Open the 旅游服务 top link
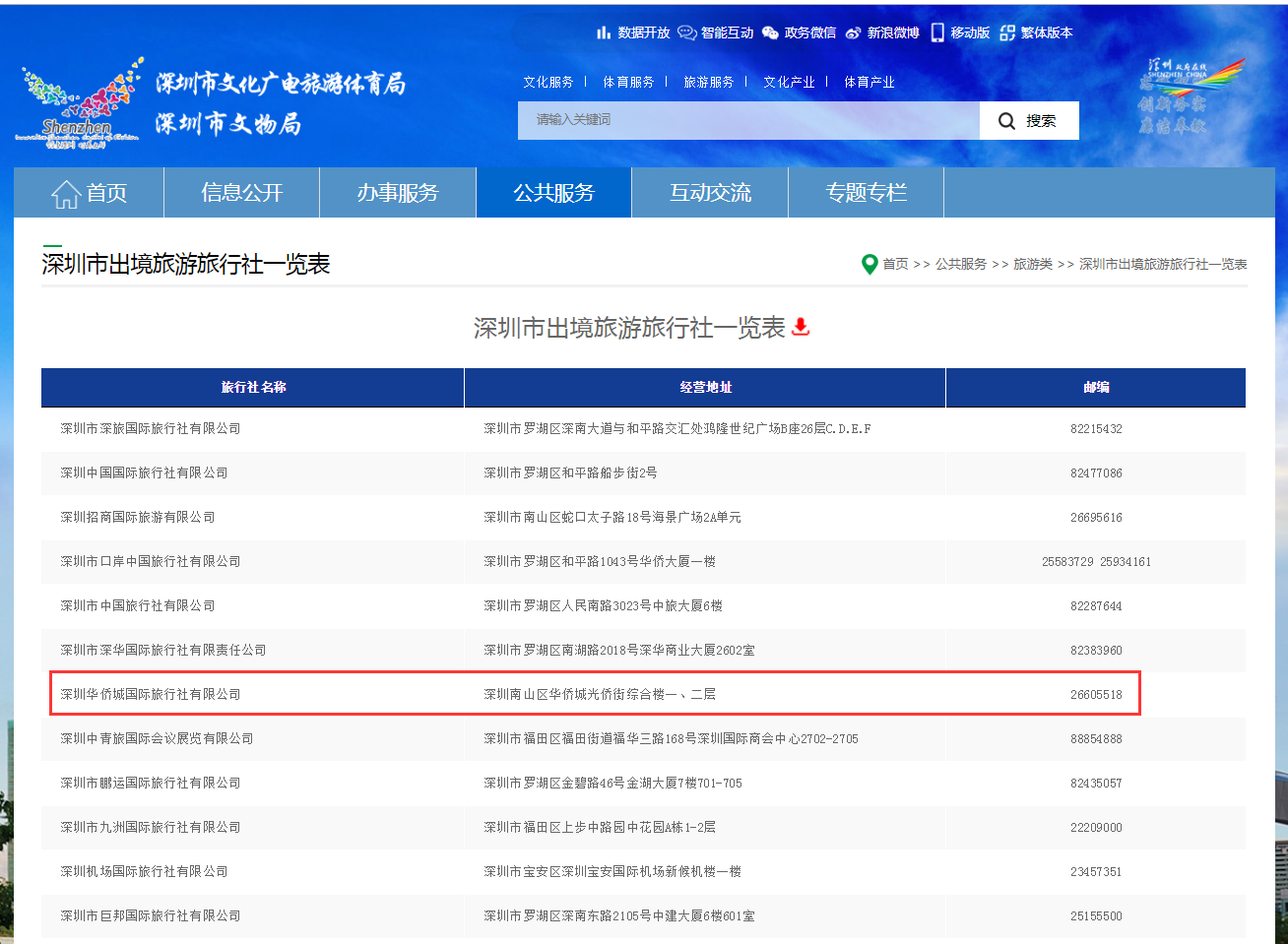This screenshot has width=1288, height=944. click(x=708, y=83)
